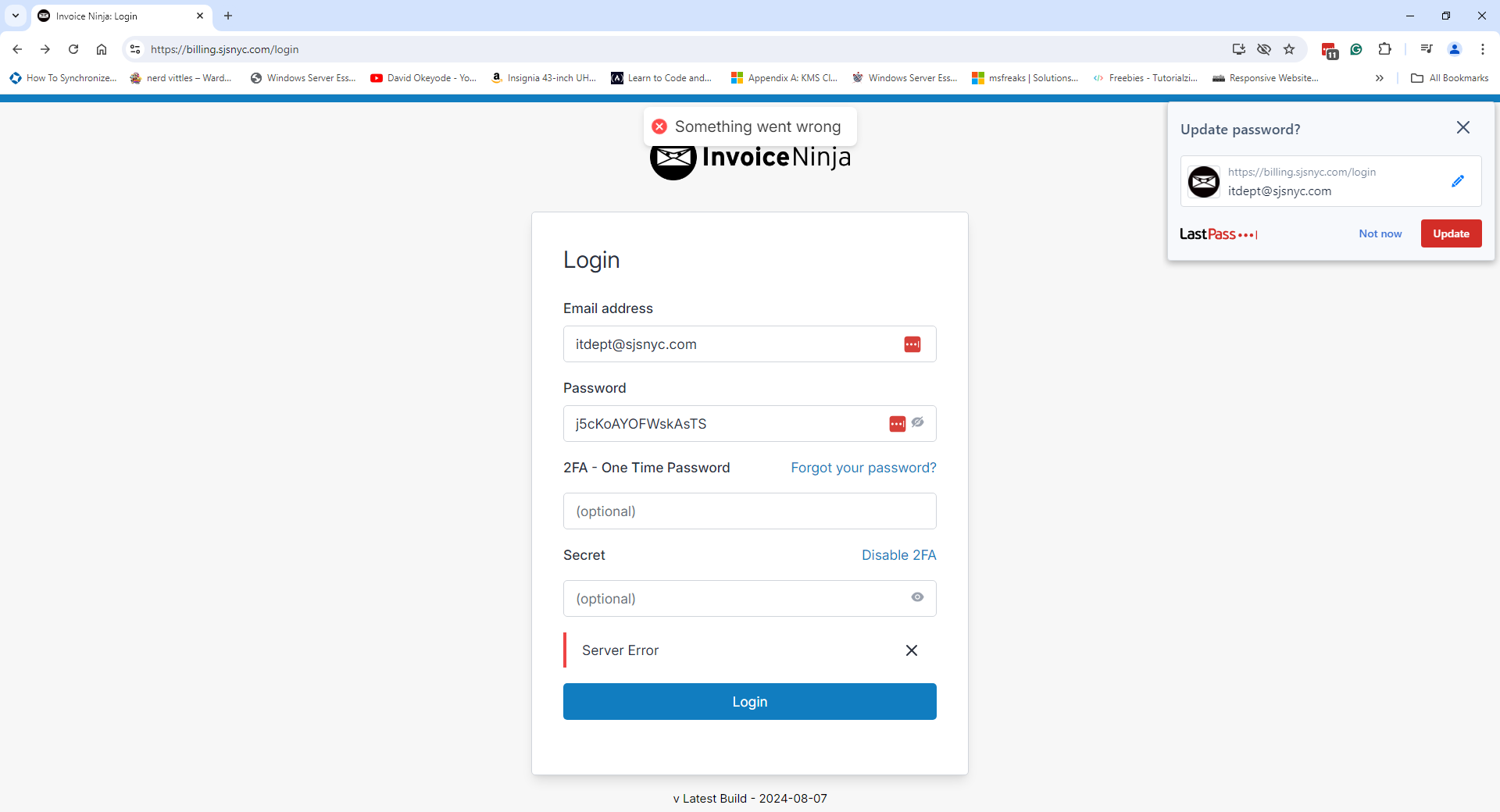The image size is (1500, 812).
Task: Open the Chrome profile avatar
Action: pos(1455,49)
